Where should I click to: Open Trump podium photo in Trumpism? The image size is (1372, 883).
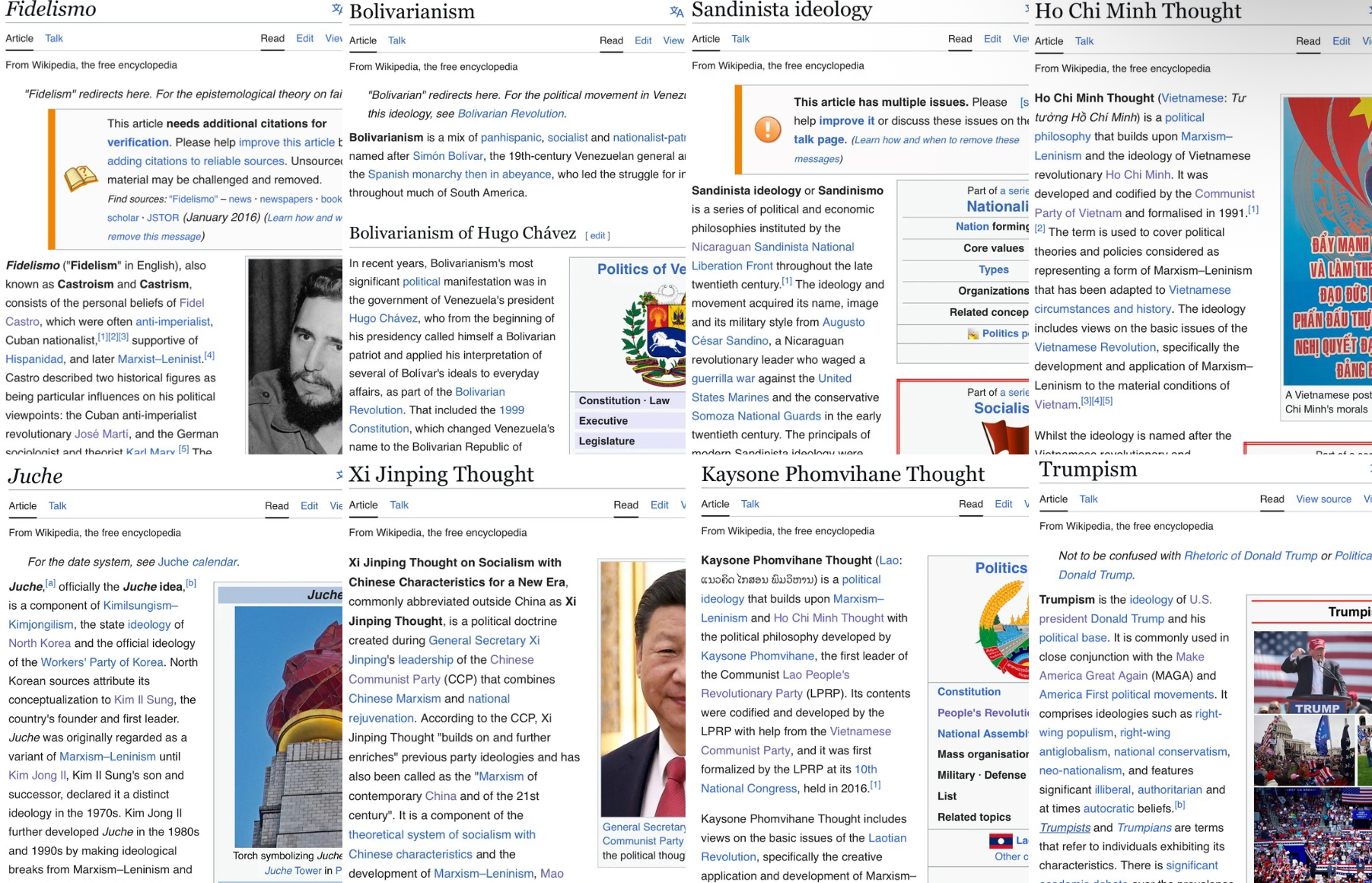click(x=1313, y=672)
